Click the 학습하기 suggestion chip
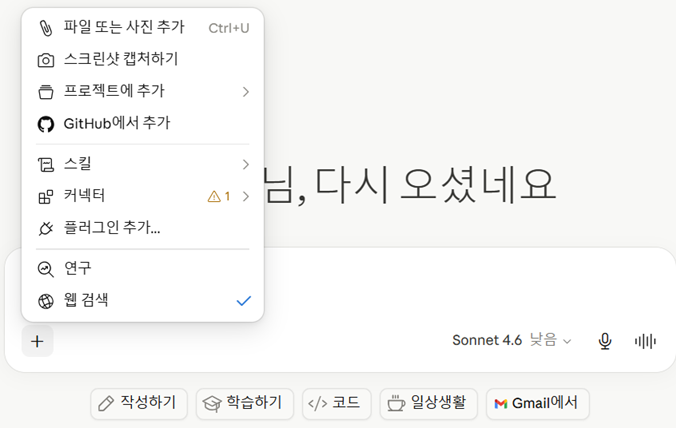The image size is (676, 433). click(x=245, y=404)
